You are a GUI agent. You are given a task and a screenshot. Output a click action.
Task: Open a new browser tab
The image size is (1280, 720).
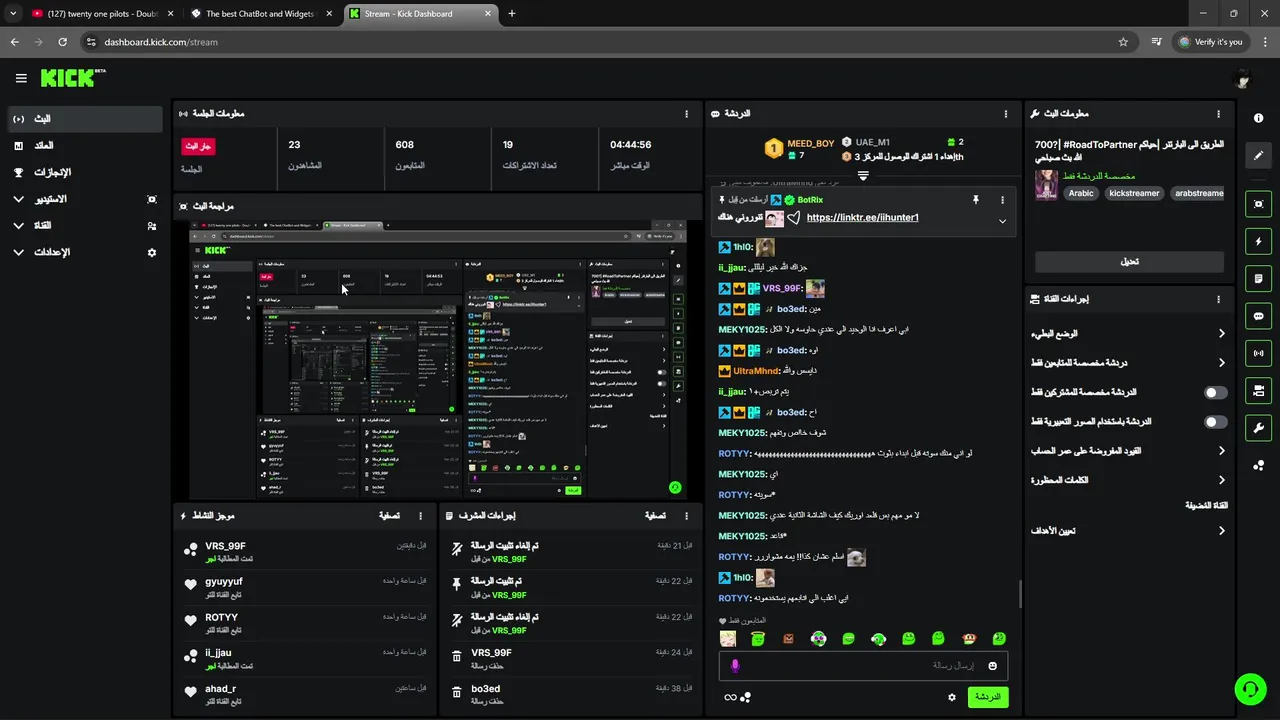512,14
